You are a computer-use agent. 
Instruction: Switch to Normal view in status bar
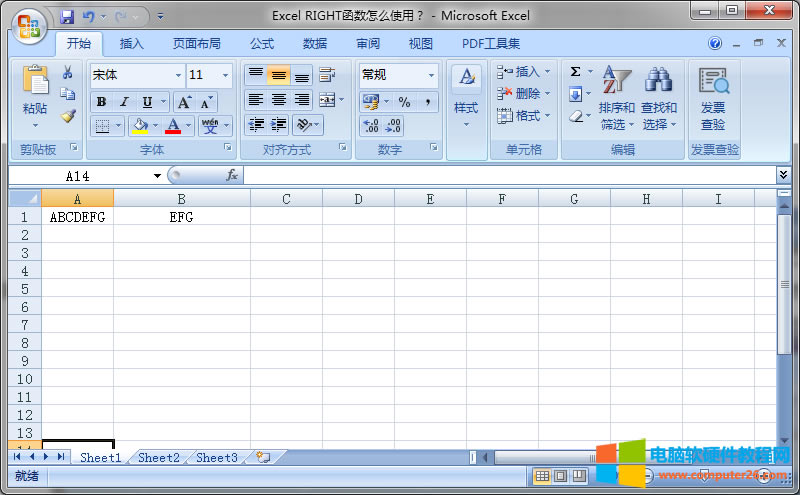point(542,476)
